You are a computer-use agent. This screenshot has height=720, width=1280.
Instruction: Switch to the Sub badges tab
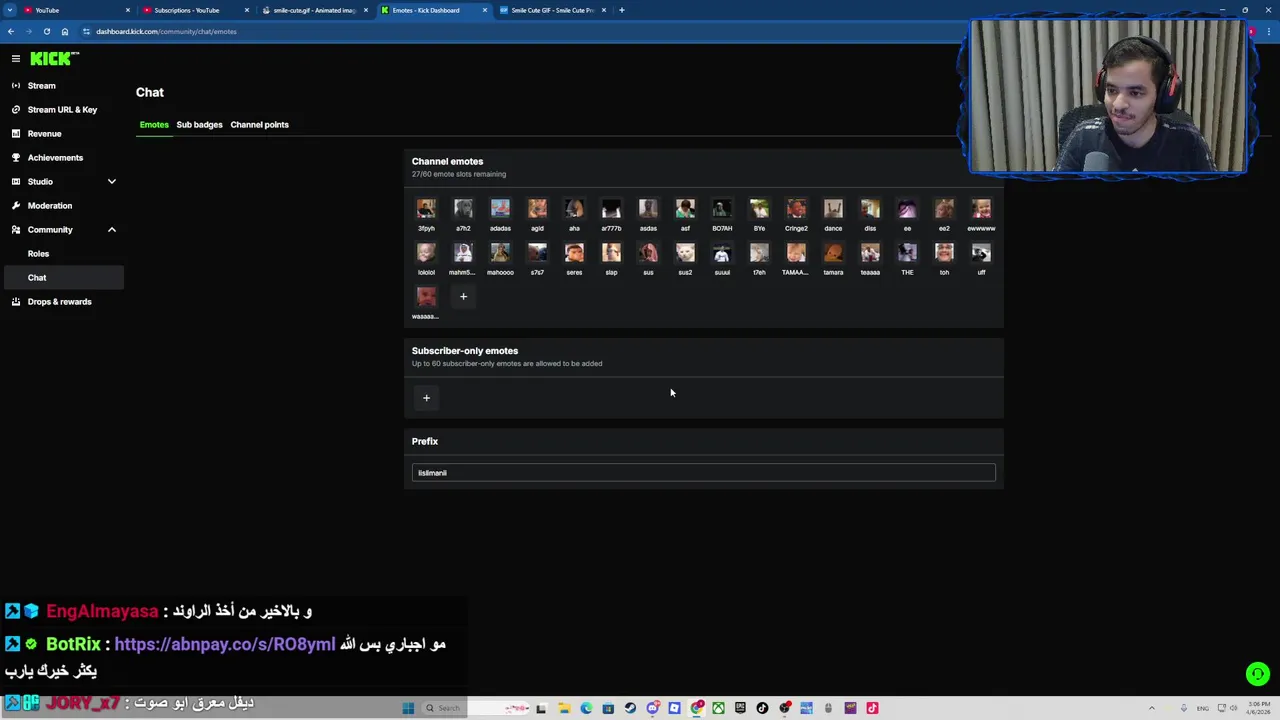[199, 125]
